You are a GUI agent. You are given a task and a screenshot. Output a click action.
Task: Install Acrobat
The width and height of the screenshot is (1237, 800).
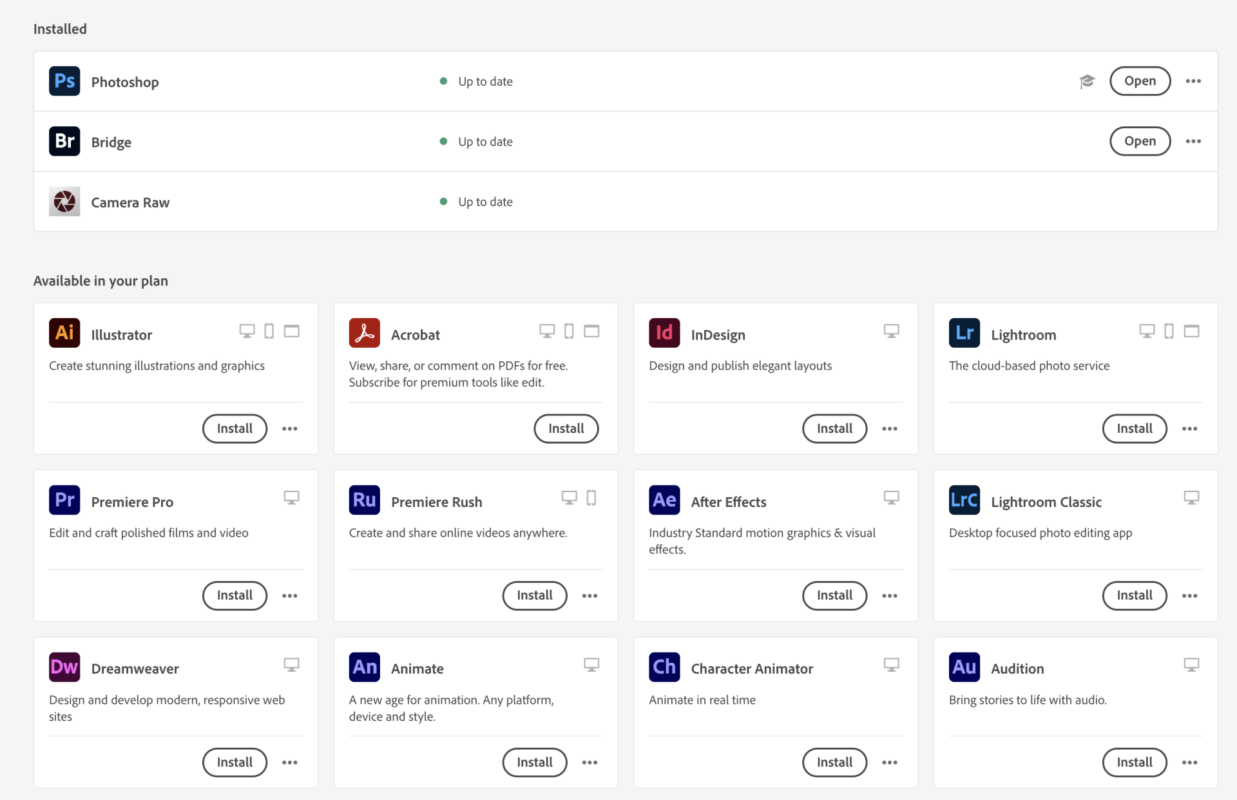coord(566,428)
